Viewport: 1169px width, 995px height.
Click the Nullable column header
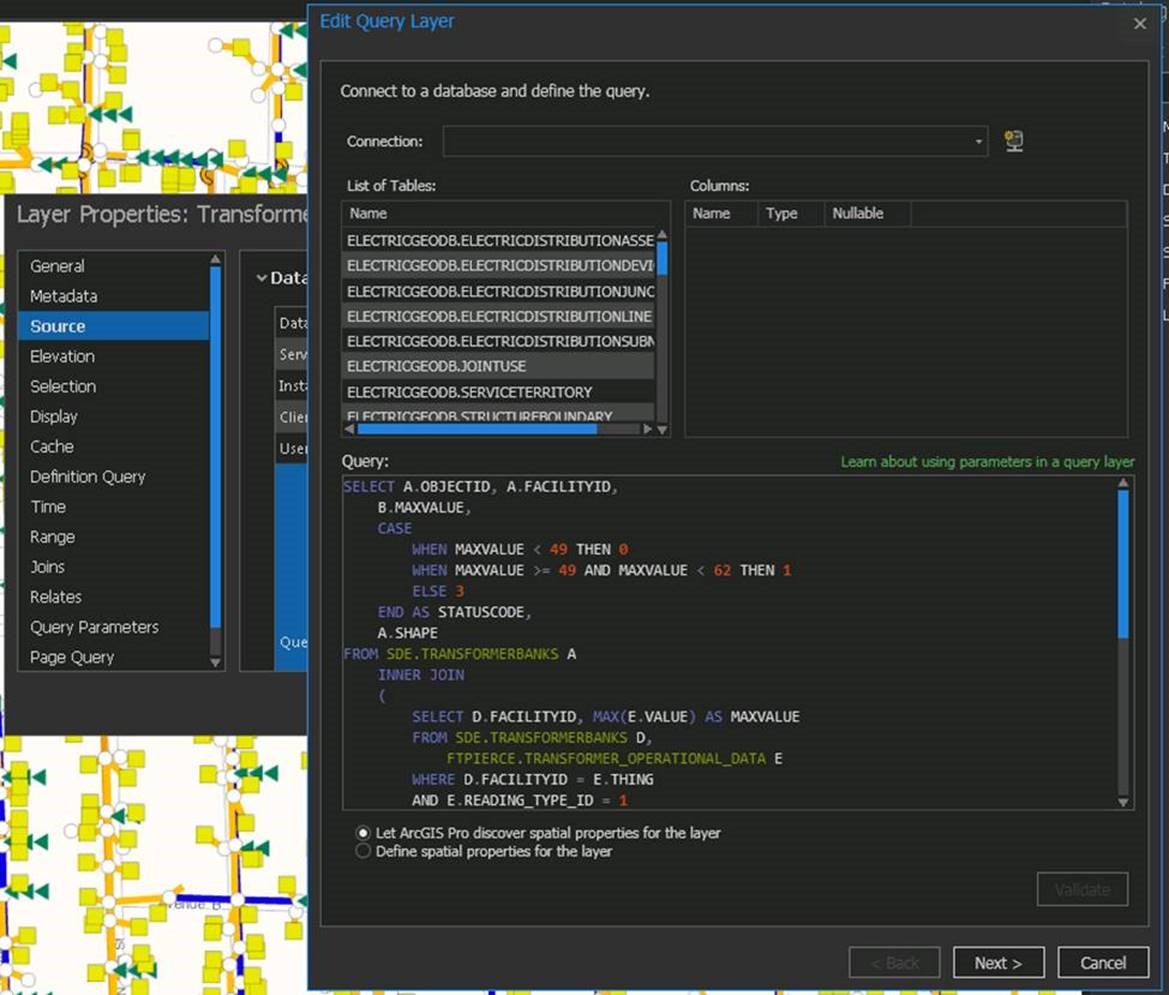855,213
